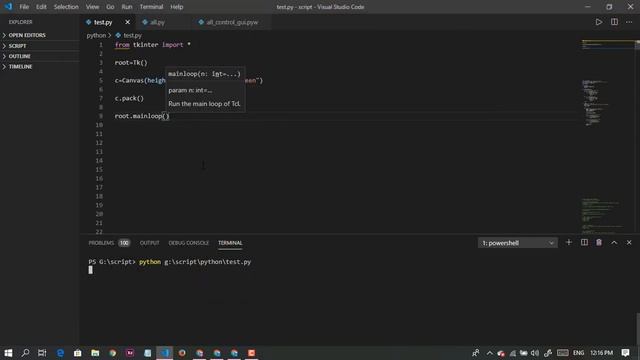This screenshot has width=640, height=360.
Task: Click the VS Code logo icon
Action: coord(8,7)
